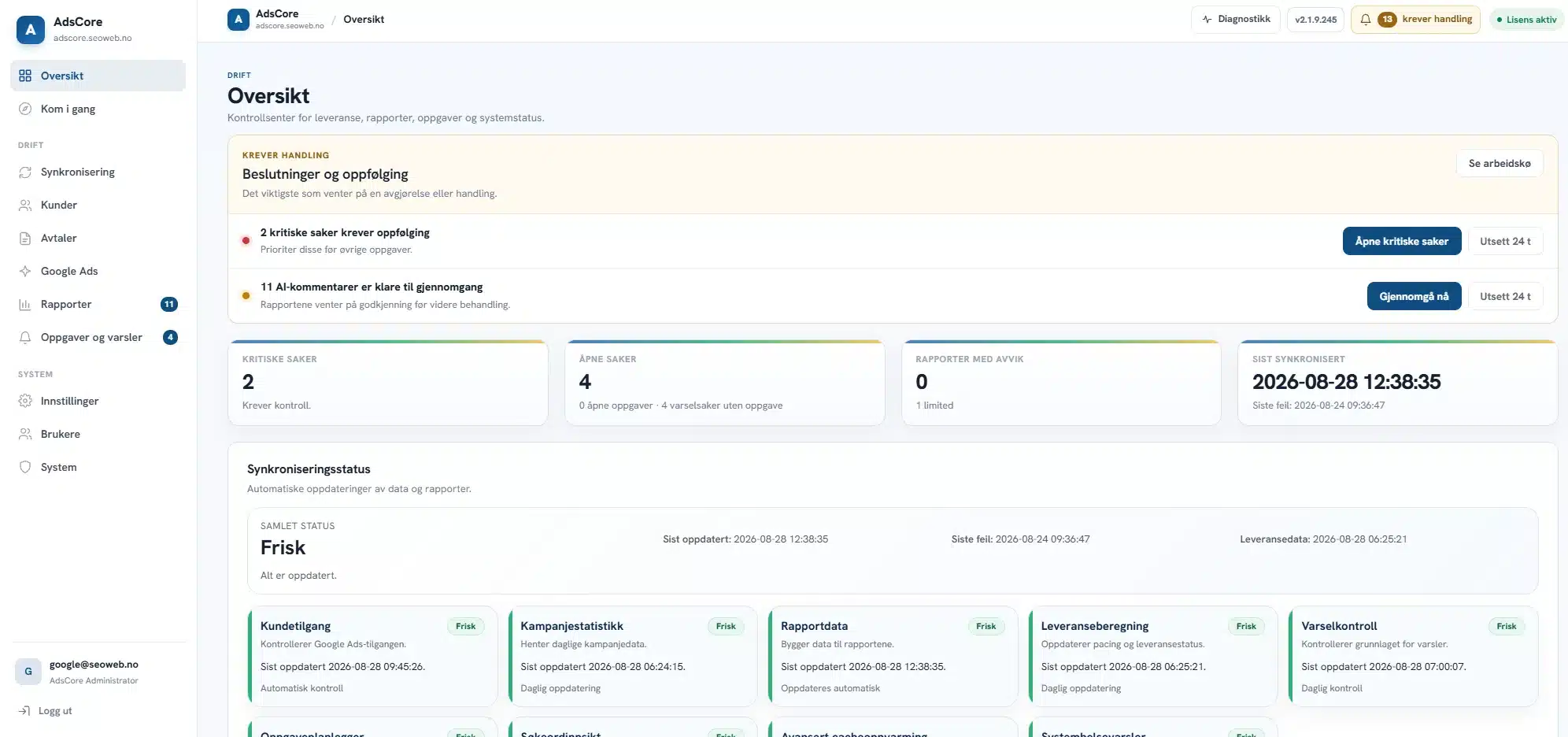1568x737 pixels.
Task: Click the AdsCore logo in top breadcrumb
Action: pos(238,19)
